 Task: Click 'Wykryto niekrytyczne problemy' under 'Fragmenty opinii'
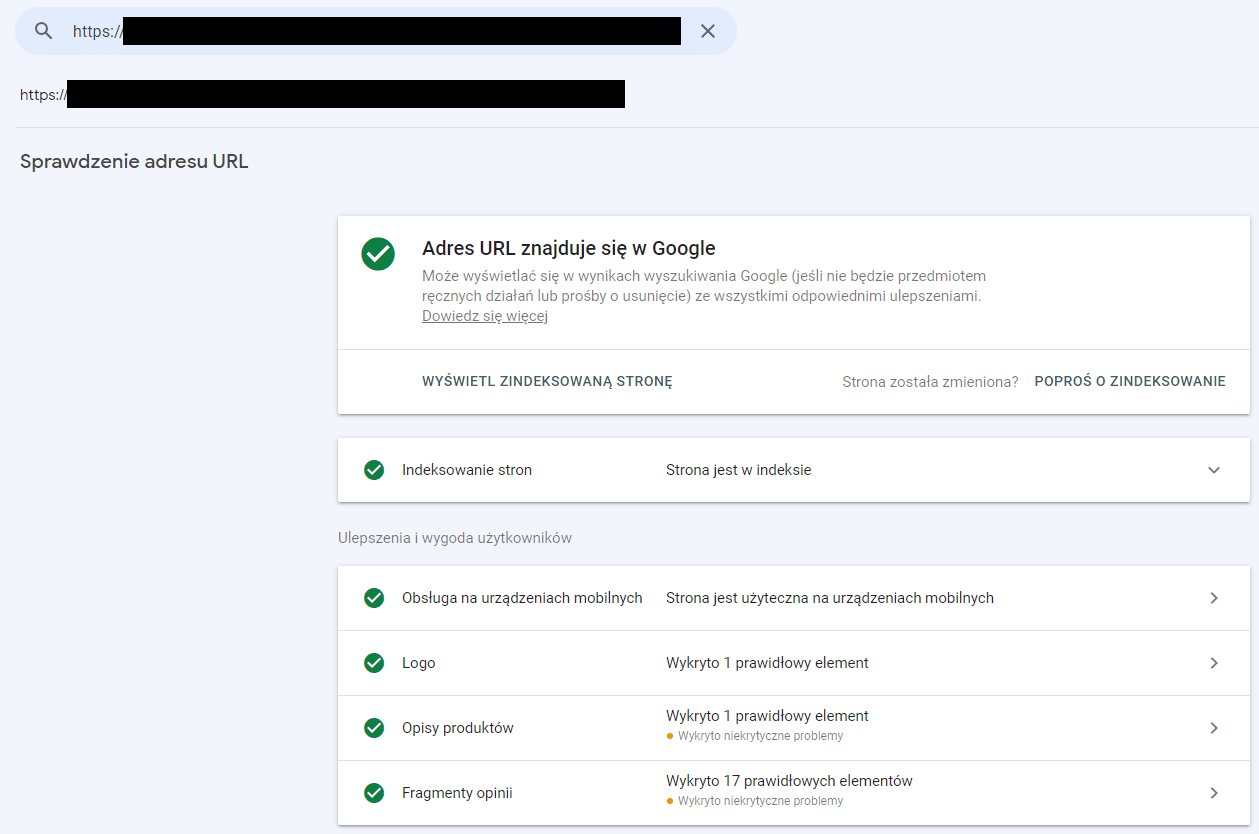[760, 801]
